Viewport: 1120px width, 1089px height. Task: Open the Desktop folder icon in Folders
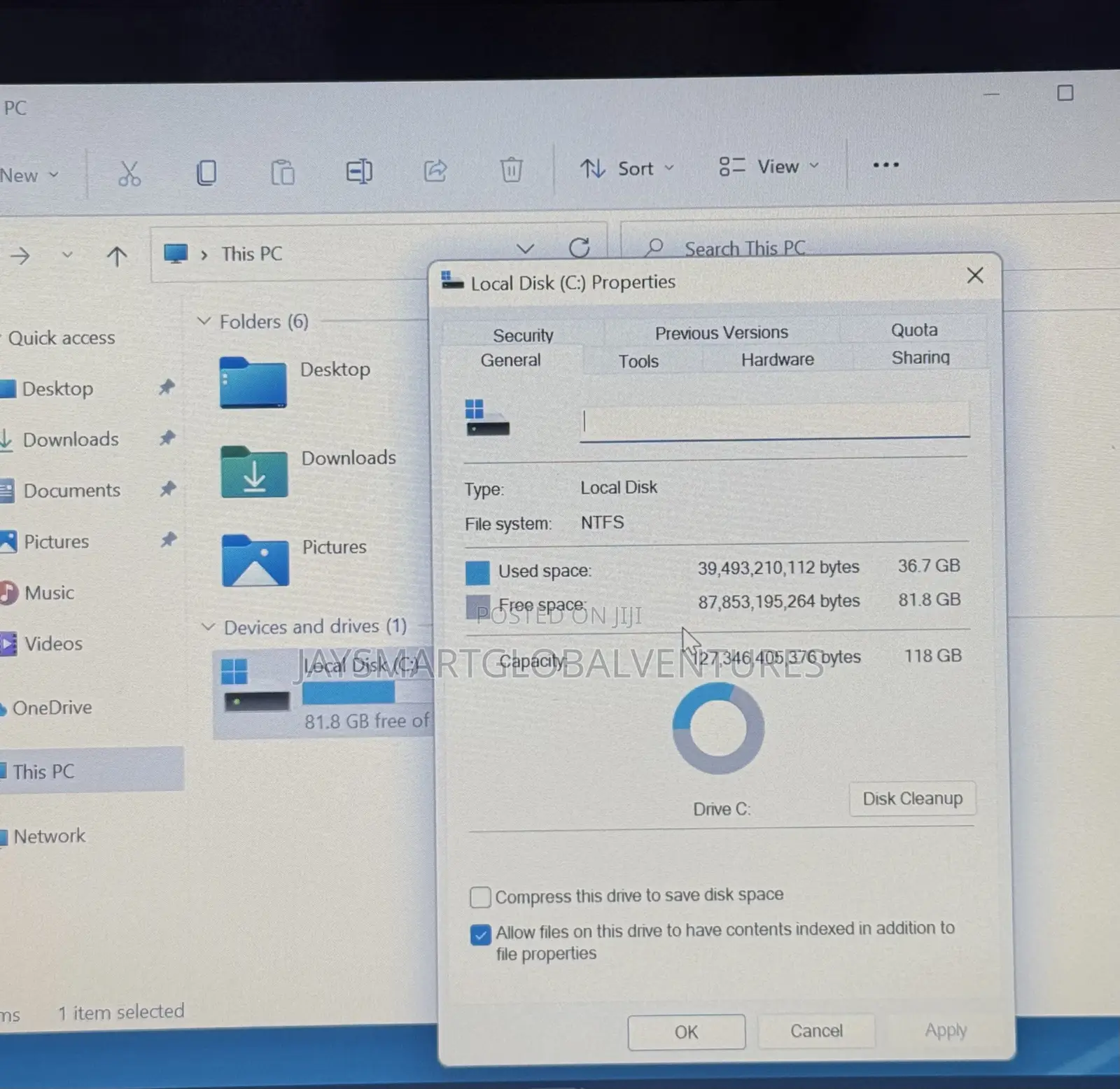click(x=253, y=382)
